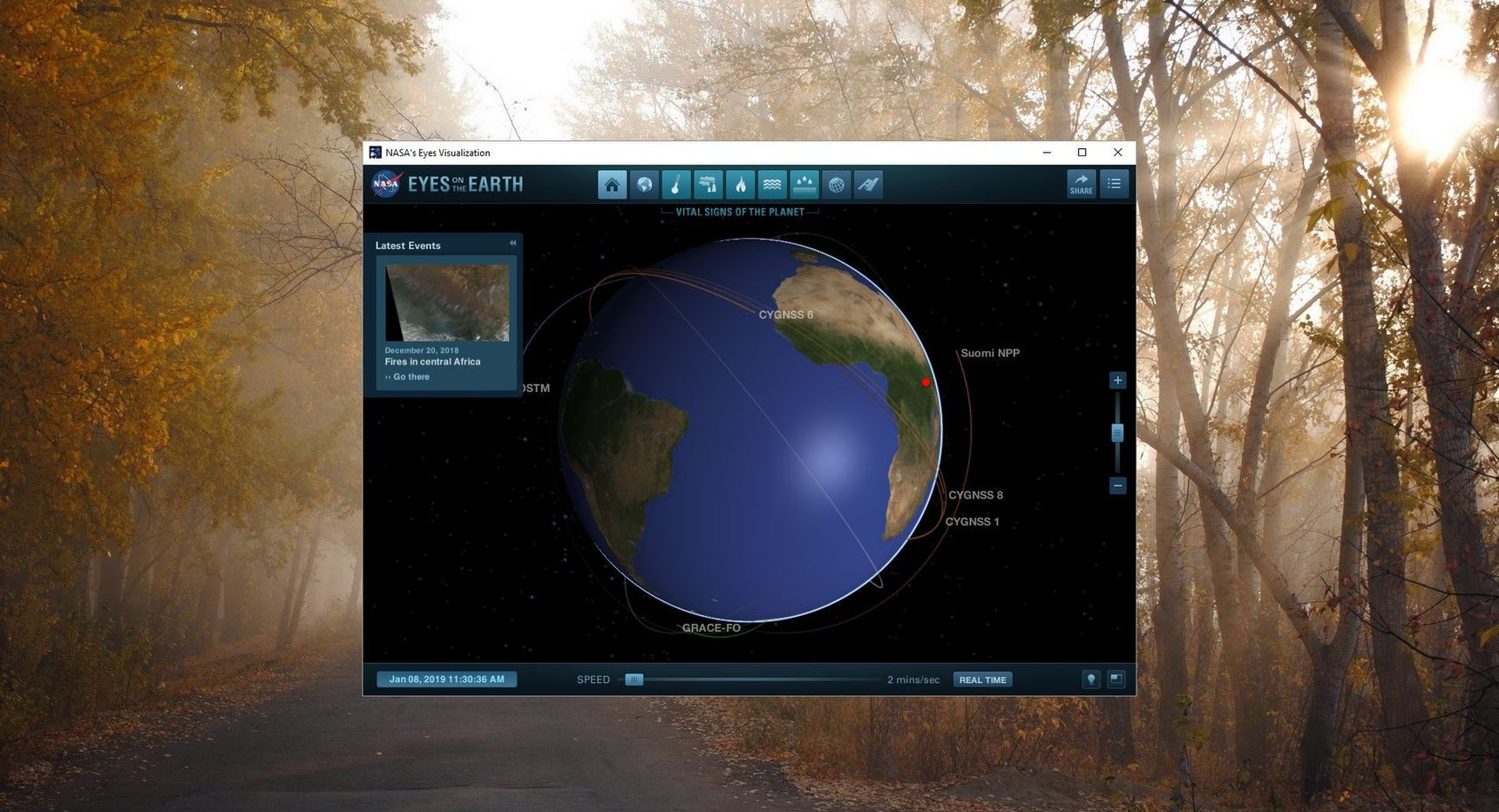Screen dimensions: 1499x812
Task: Close the NASA's Eyes Visualization window
Action: 1118,152
